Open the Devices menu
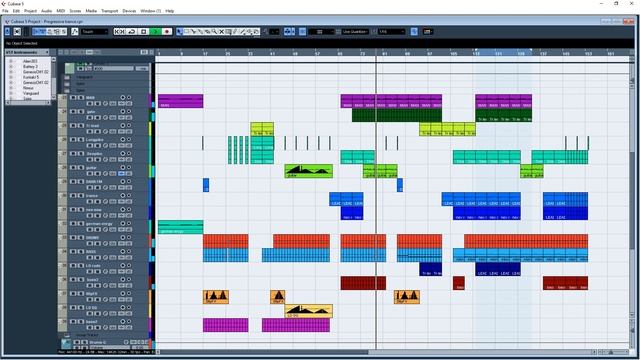This screenshot has width=640, height=360. tap(129, 11)
